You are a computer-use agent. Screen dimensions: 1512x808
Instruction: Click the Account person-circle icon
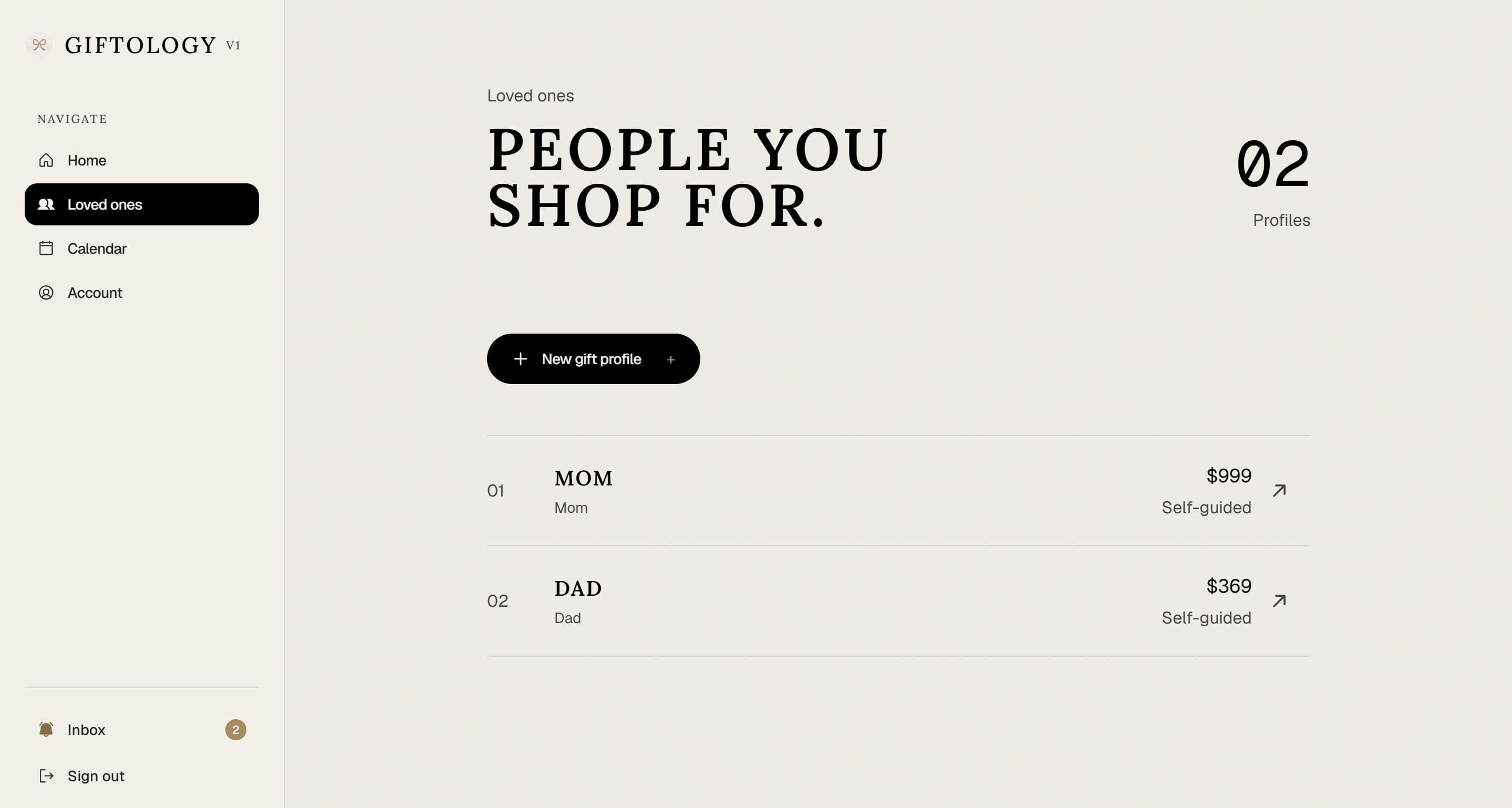[x=46, y=292]
